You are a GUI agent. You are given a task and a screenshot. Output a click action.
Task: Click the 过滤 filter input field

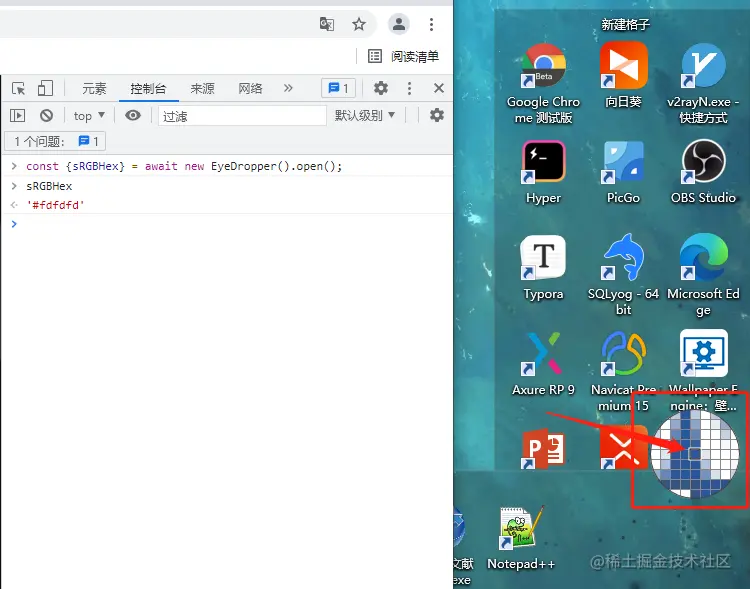click(243, 116)
